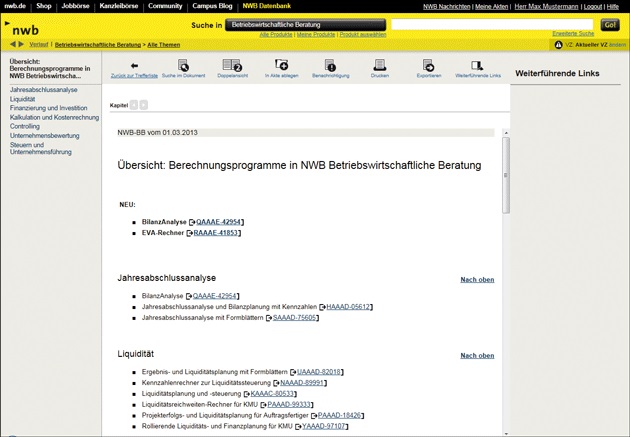The image size is (630, 437).
Task: Open the Benachrichtigung notification icon
Action: 330,65
